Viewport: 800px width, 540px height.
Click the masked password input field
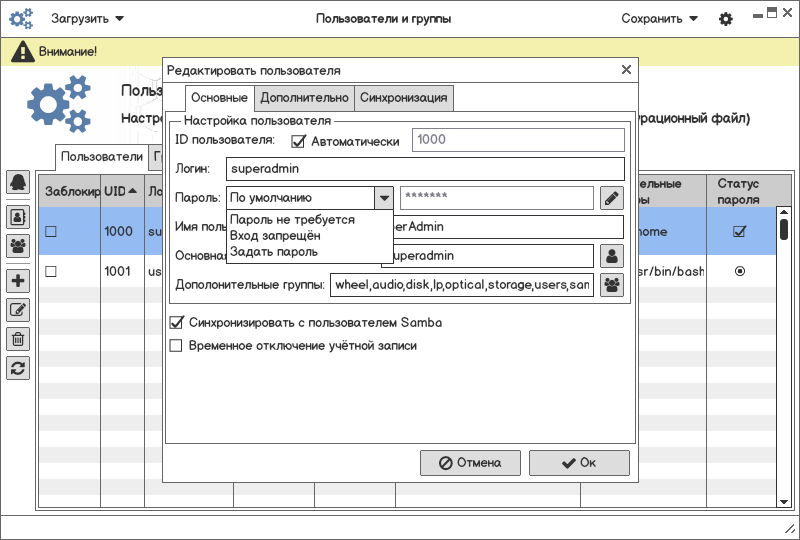(x=497, y=198)
